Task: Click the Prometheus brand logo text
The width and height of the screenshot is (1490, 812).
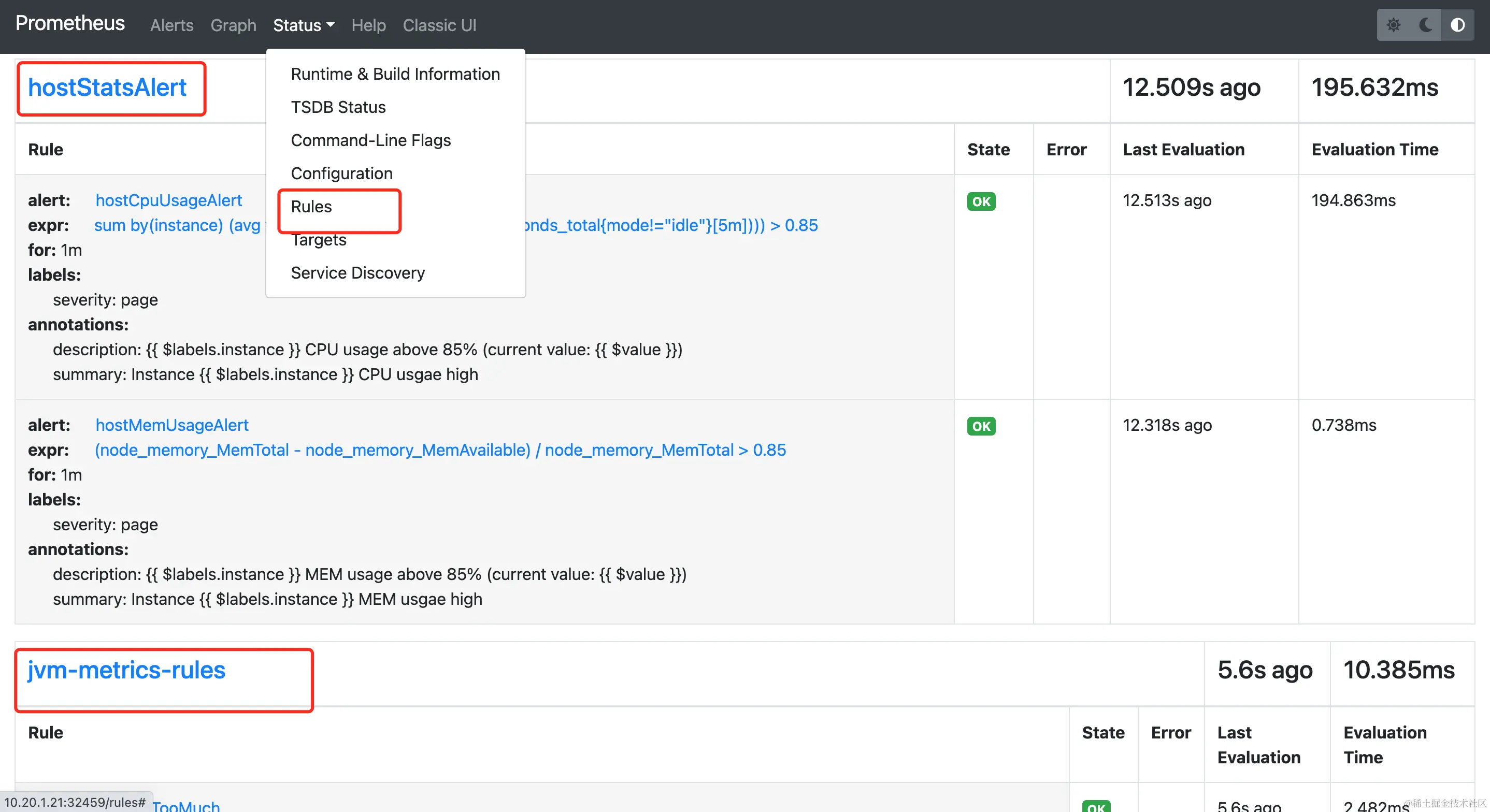Action: pos(70,23)
